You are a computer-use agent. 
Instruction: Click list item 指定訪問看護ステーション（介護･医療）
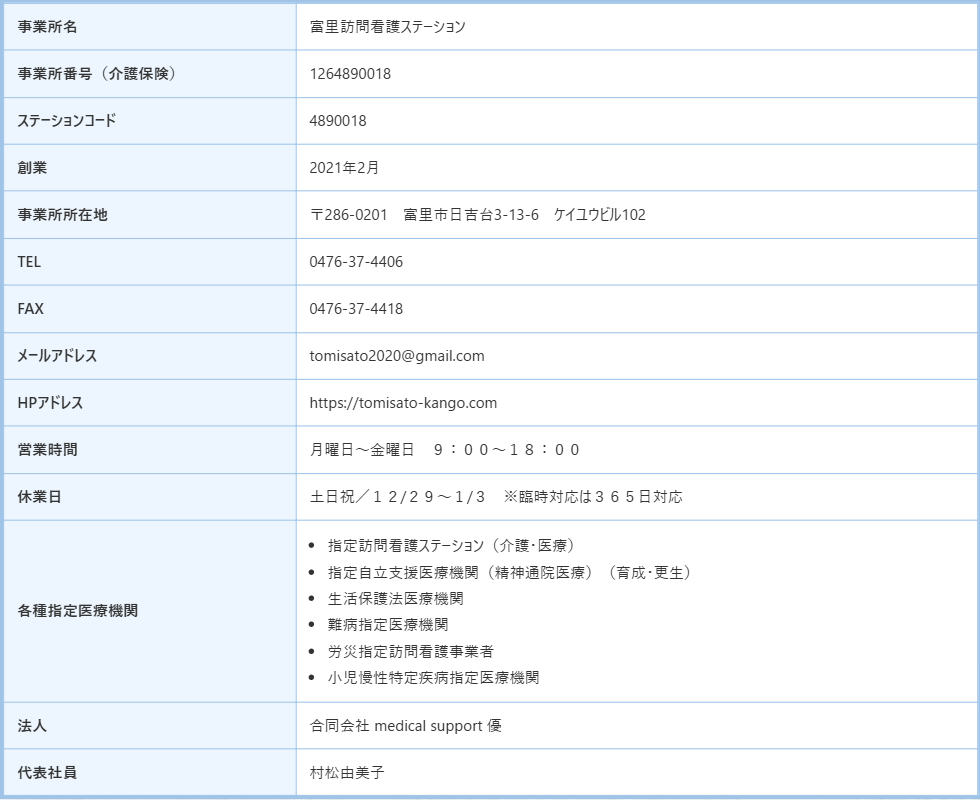point(451,545)
